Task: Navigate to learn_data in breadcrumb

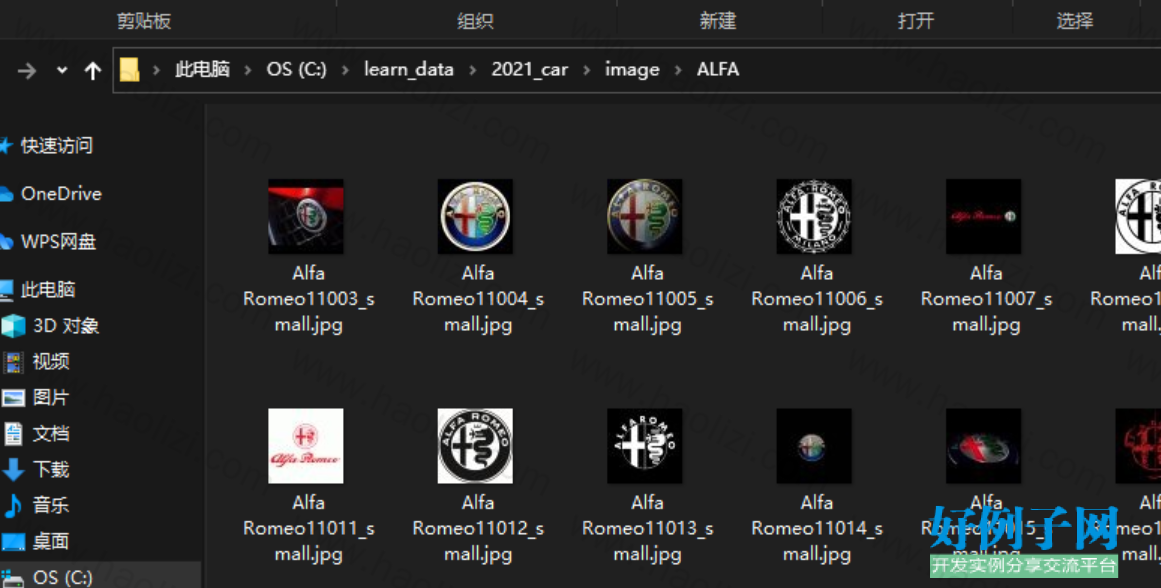Action: [x=409, y=70]
